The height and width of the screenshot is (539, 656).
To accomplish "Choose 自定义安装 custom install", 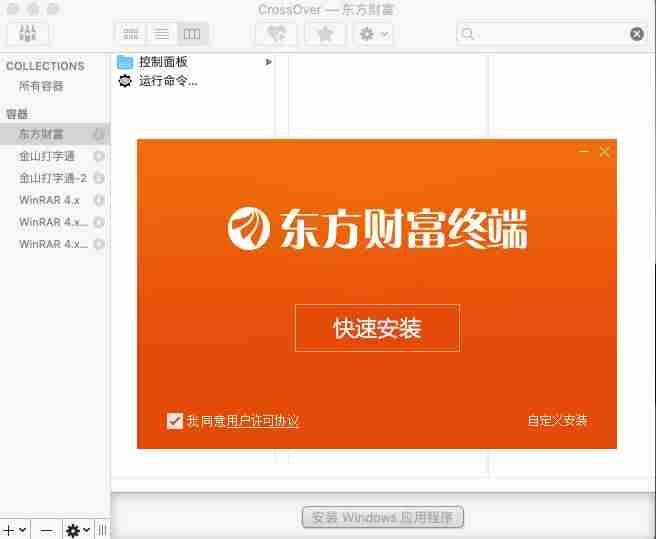I will 557,420.
